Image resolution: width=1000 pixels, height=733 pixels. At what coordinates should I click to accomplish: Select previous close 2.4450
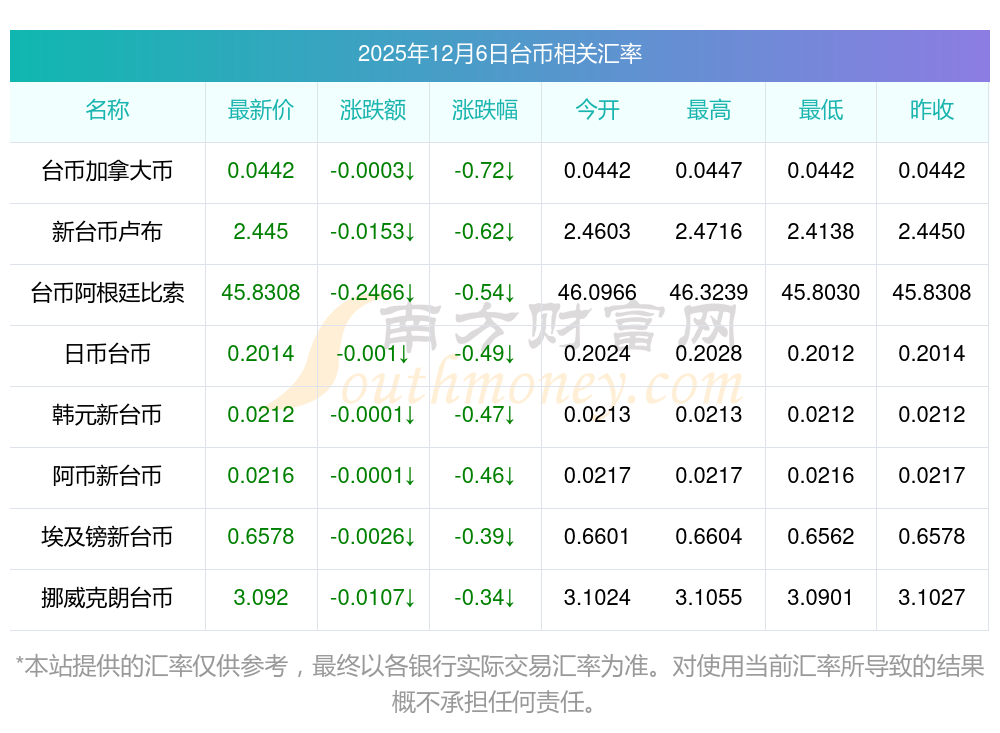[932, 232]
